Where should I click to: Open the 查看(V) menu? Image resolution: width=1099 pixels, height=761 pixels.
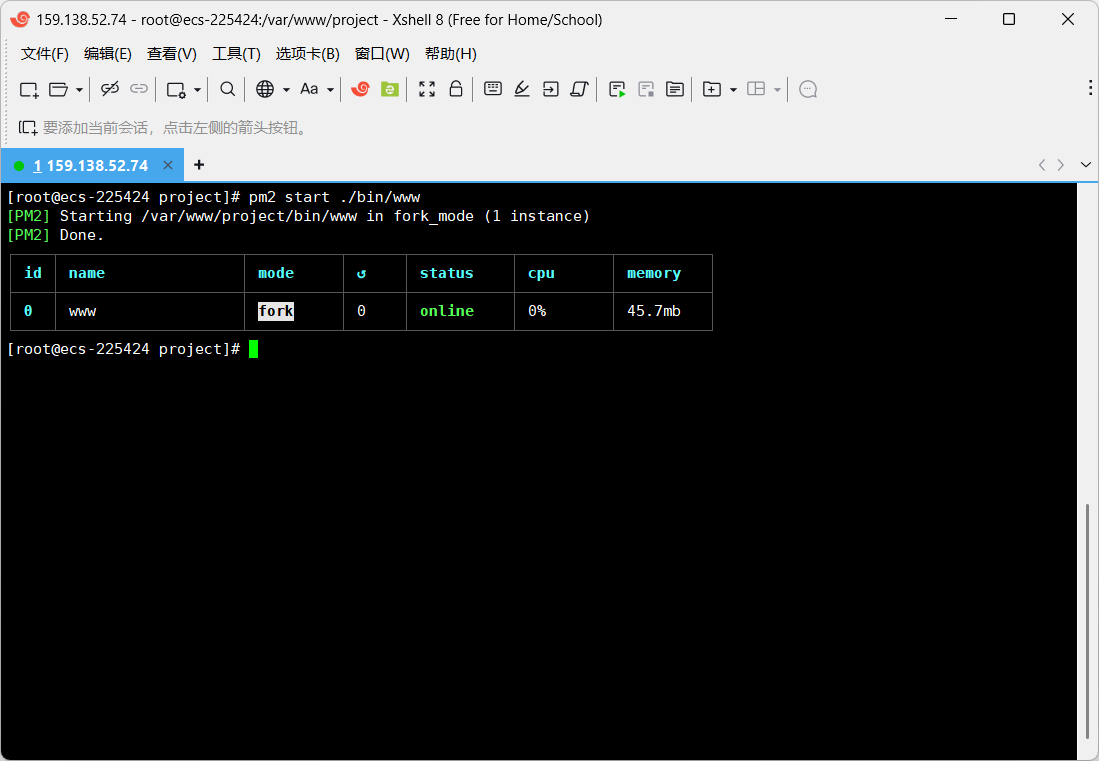pos(172,54)
